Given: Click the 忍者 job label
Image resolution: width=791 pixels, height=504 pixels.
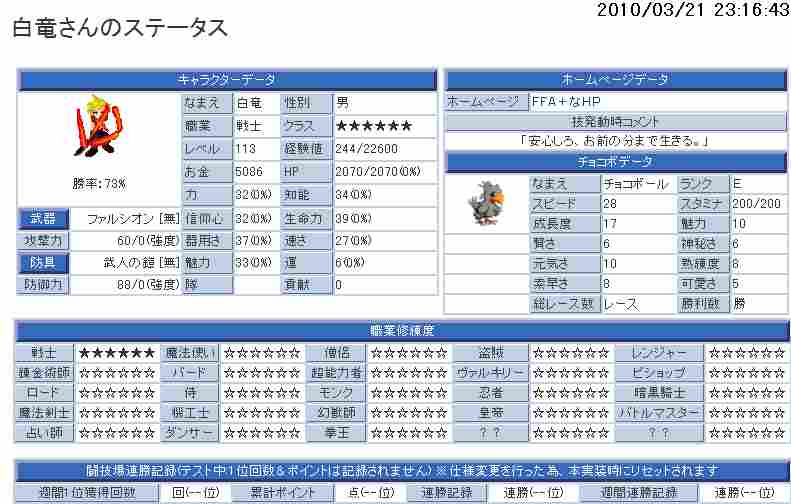Looking at the screenshot, I should pos(491,393).
